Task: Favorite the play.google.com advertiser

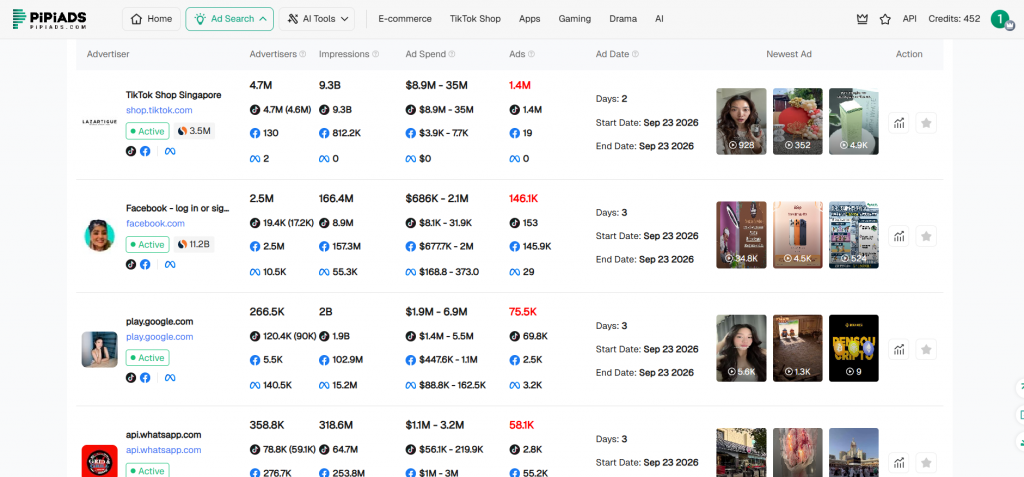Action: 926,349
